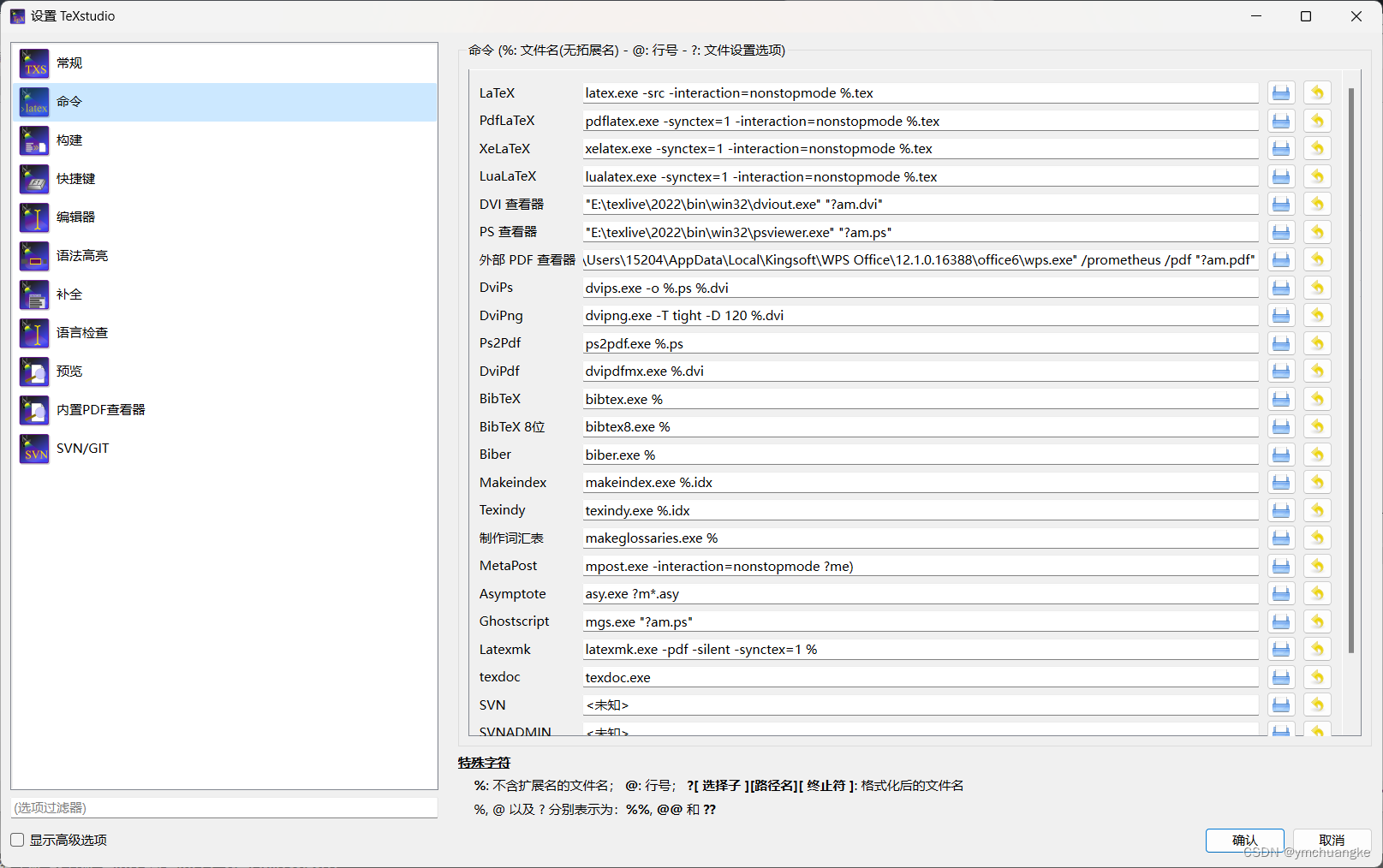Reset the DviPdf command to default
The width and height of the screenshot is (1383, 868).
click(x=1317, y=372)
